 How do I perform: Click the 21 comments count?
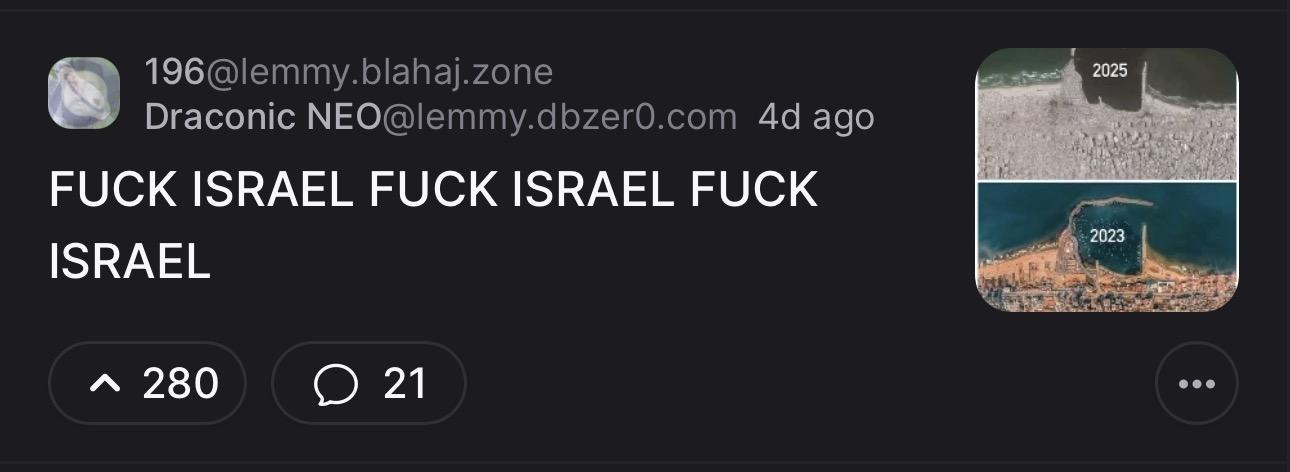pos(405,383)
